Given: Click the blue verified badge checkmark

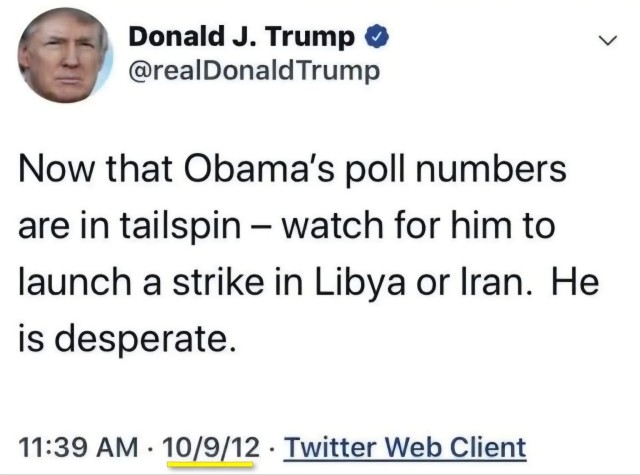Looking at the screenshot, I should click(374, 38).
